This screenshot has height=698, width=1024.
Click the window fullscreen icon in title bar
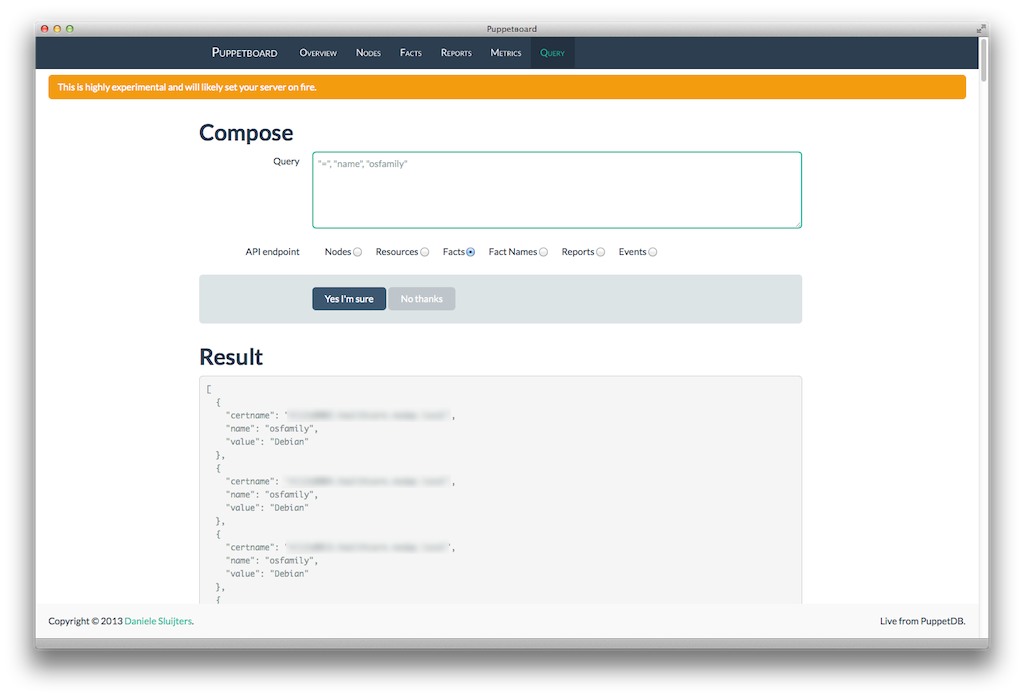[979, 29]
